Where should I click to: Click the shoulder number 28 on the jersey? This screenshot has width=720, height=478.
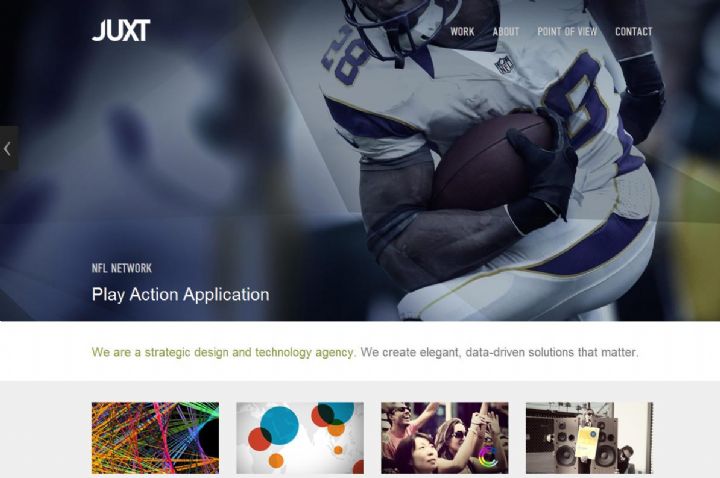[x=344, y=56]
